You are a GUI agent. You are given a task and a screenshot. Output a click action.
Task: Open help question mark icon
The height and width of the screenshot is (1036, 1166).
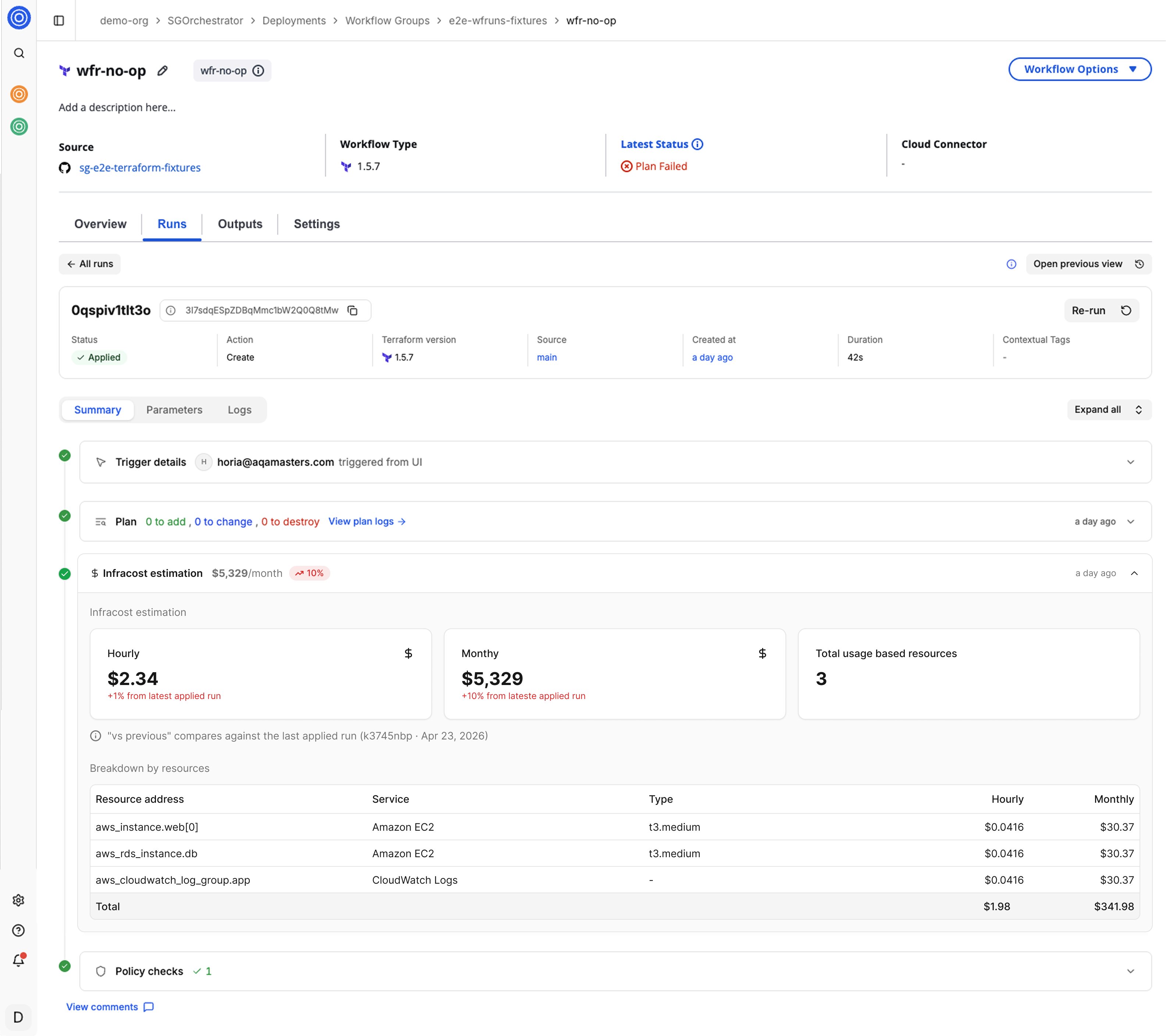[x=18, y=930]
